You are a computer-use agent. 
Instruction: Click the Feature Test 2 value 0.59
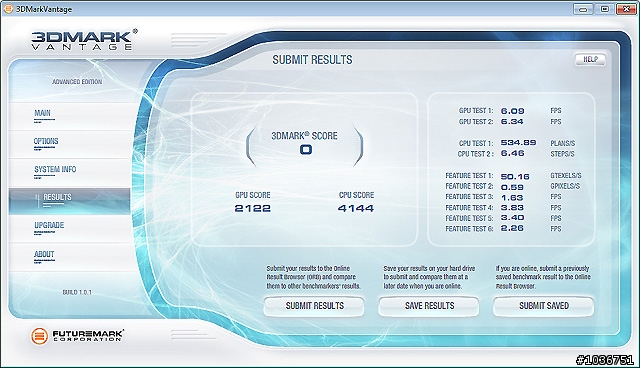pos(512,187)
